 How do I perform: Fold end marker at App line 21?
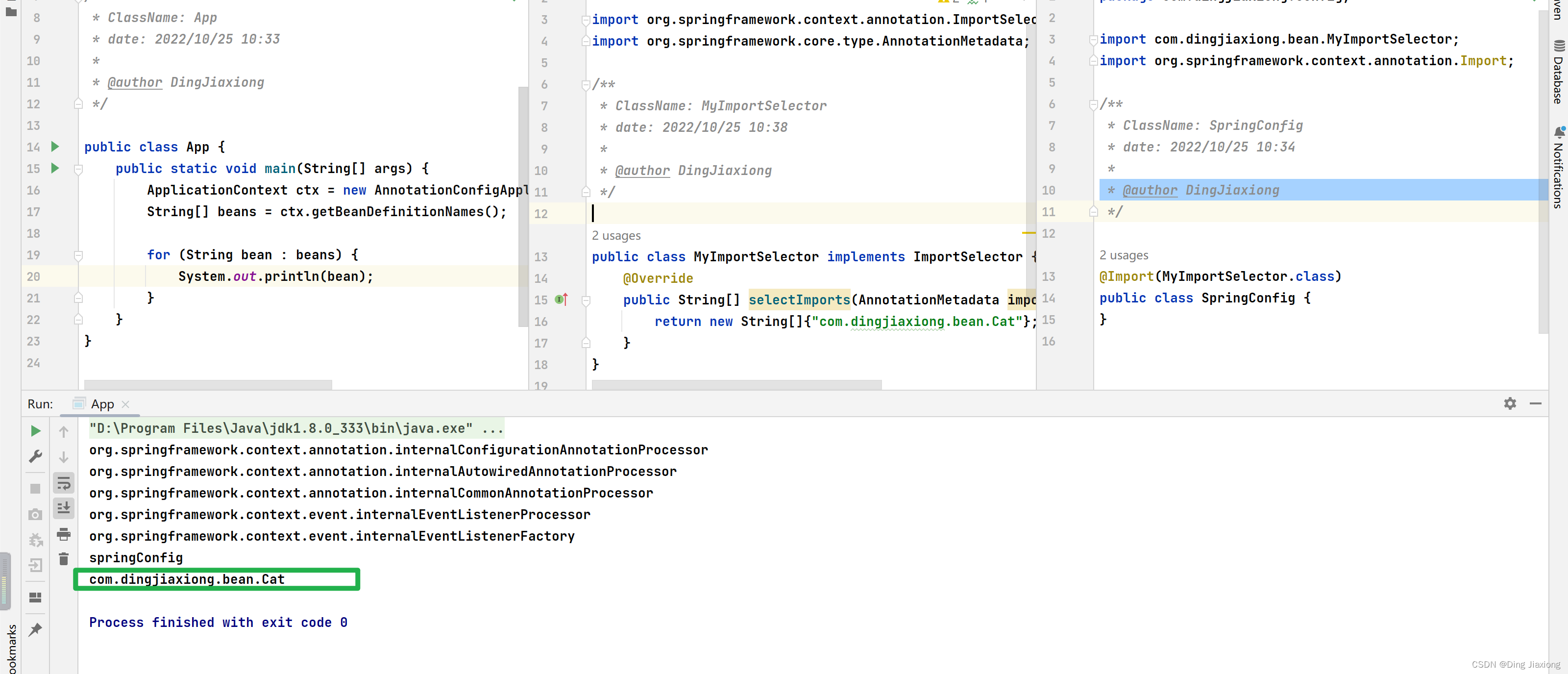[x=78, y=298]
